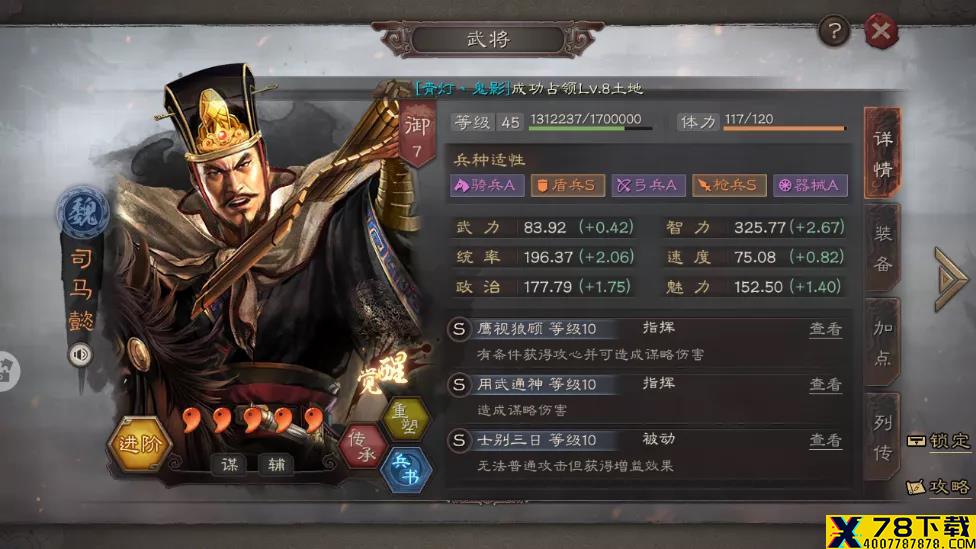Image resolution: width=976 pixels, height=549 pixels.
Task: Tap the 魏 faction emblem
Action: [83, 213]
